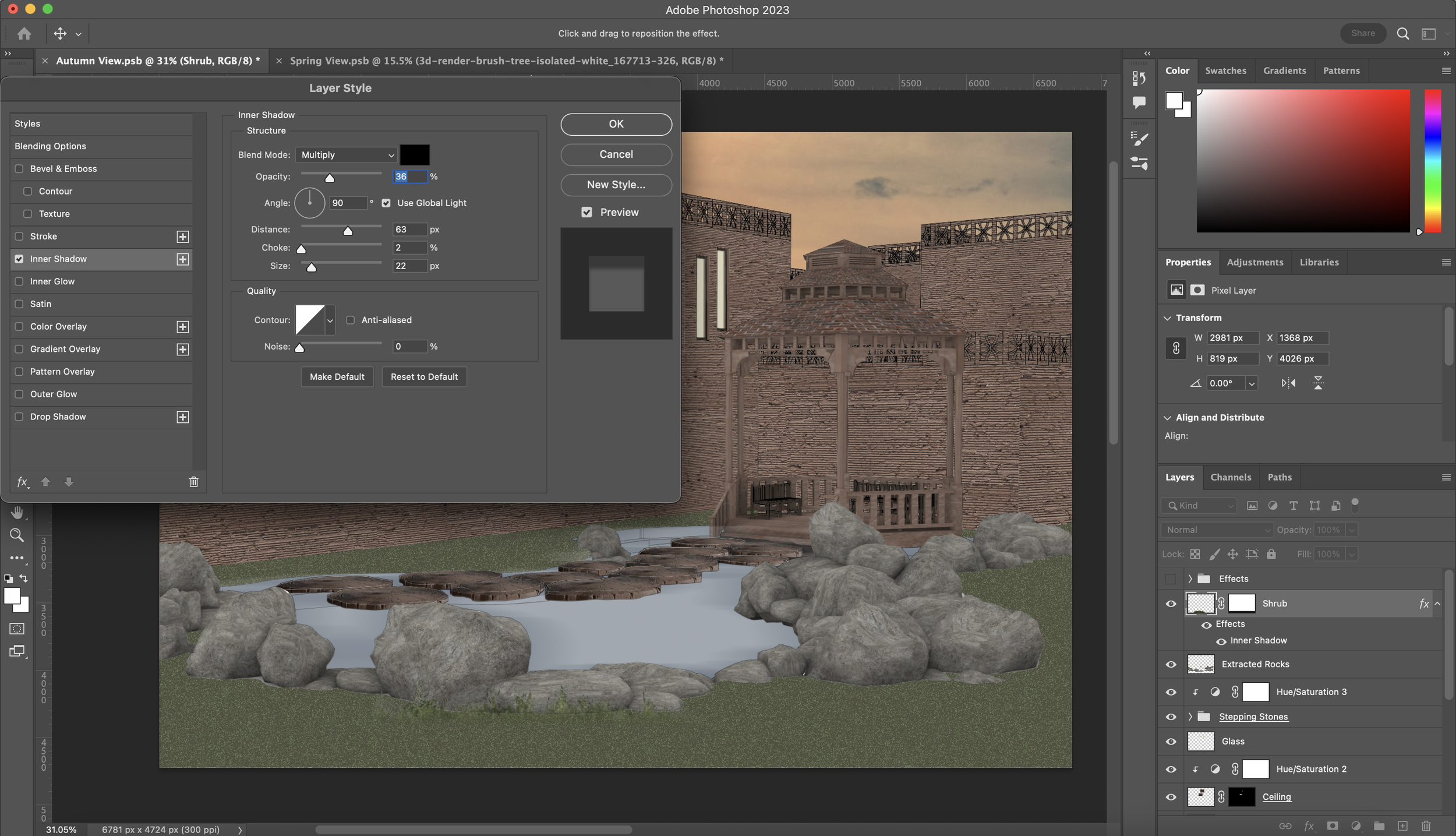Viewport: 1456px width, 836px height.
Task: Open the Comments panel icon in the dock
Action: point(1139,103)
